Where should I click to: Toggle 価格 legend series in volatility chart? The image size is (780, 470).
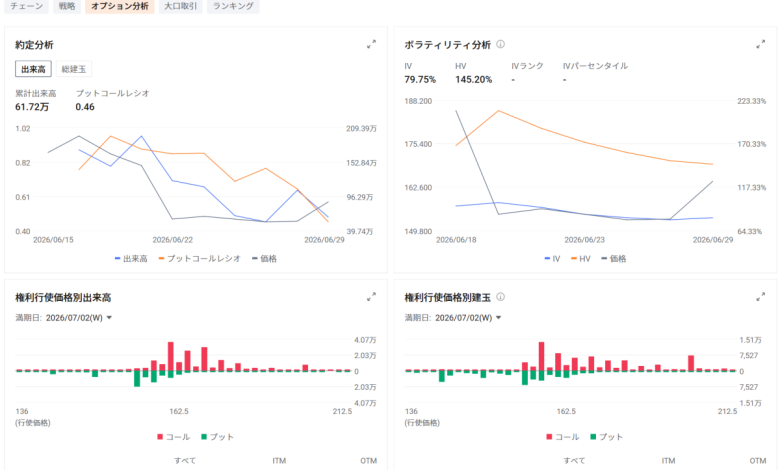[x=613, y=259]
